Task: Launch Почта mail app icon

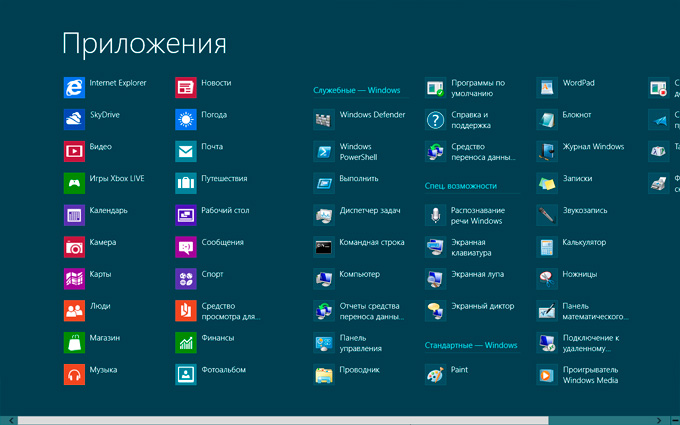Action: click(x=185, y=151)
